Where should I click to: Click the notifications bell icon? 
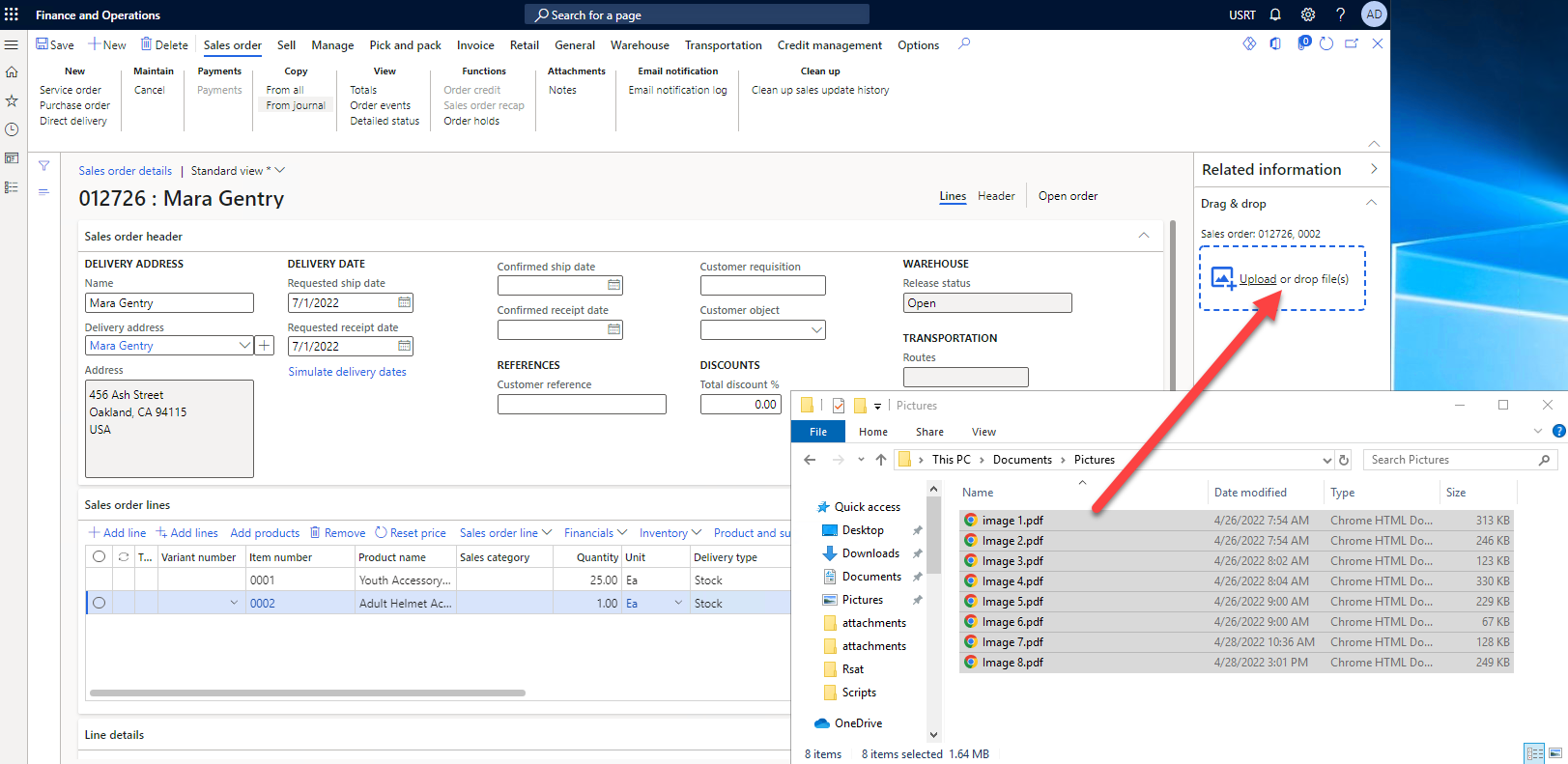click(1275, 14)
